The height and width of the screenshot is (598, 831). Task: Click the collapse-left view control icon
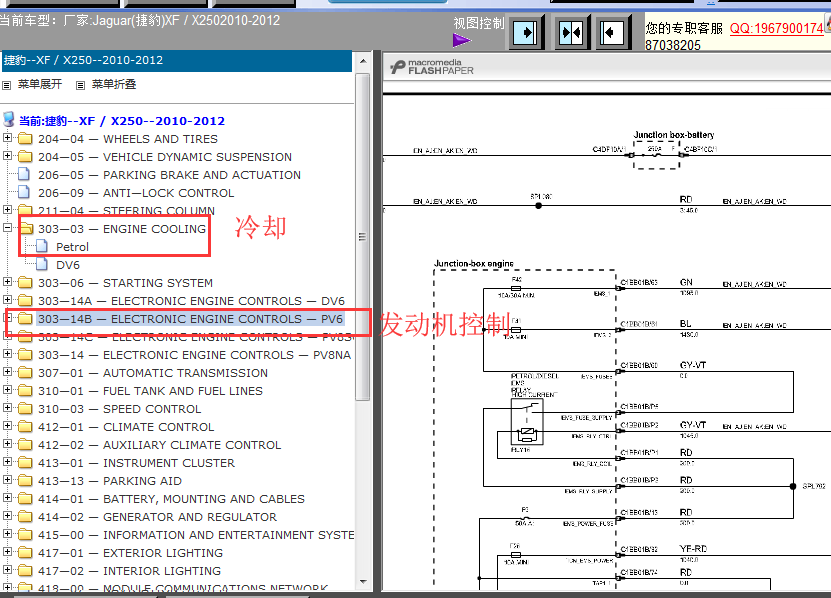pyautogui.click(x=613, y=32)
